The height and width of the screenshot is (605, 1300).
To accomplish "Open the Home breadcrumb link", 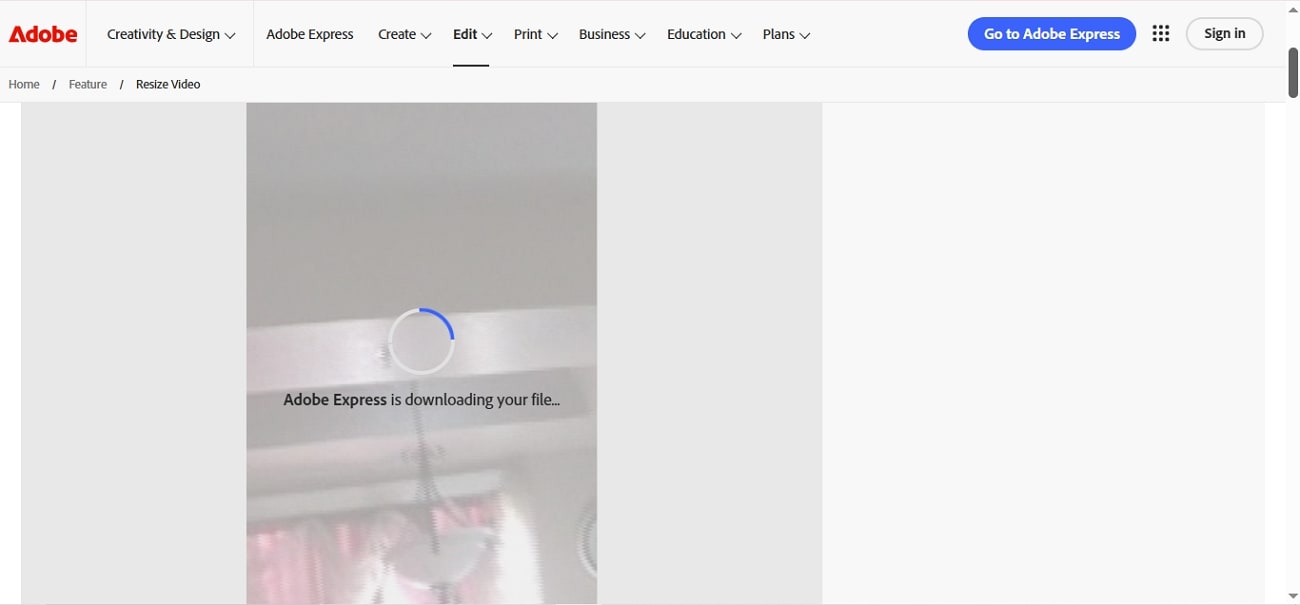I will tap(23, 84).
